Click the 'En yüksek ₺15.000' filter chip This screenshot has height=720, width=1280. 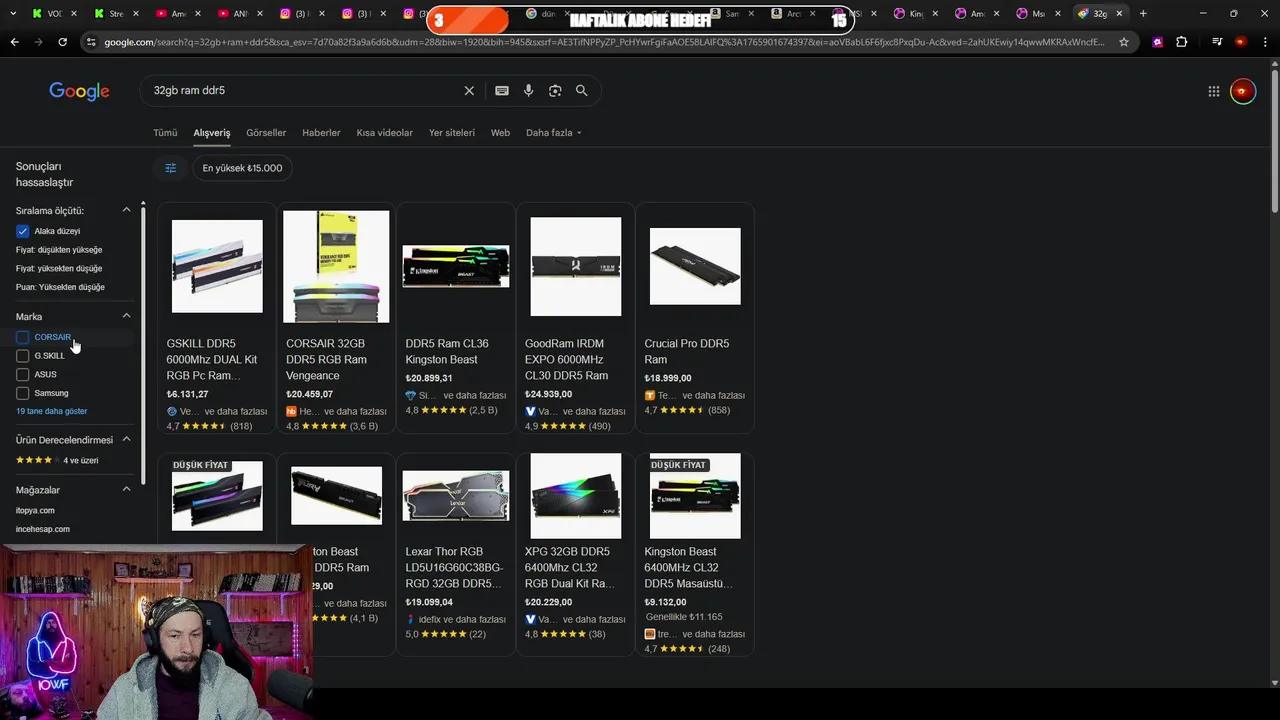point(242,168)
